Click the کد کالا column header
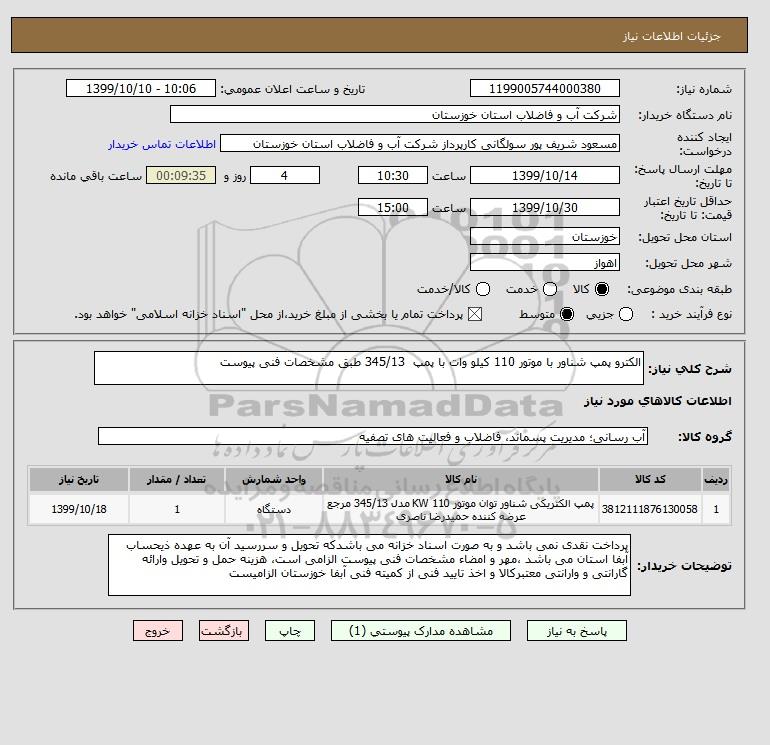The image size is (770, 745). tap(650, 479)
